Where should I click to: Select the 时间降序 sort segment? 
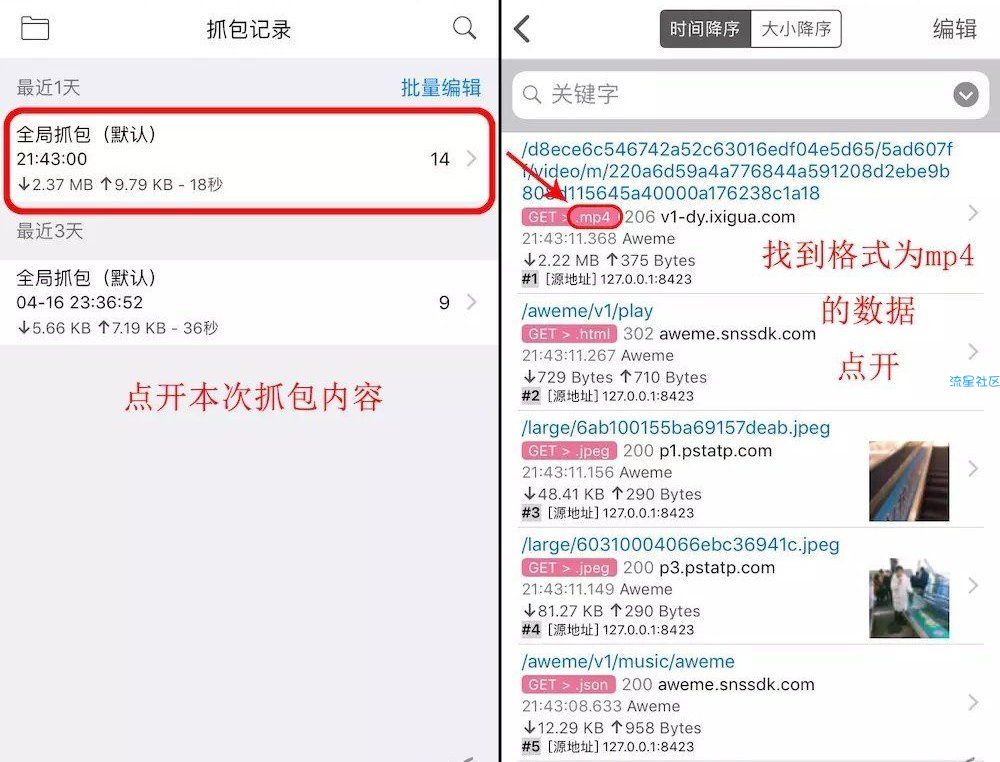pyautogui.click(x=705, y=29)
